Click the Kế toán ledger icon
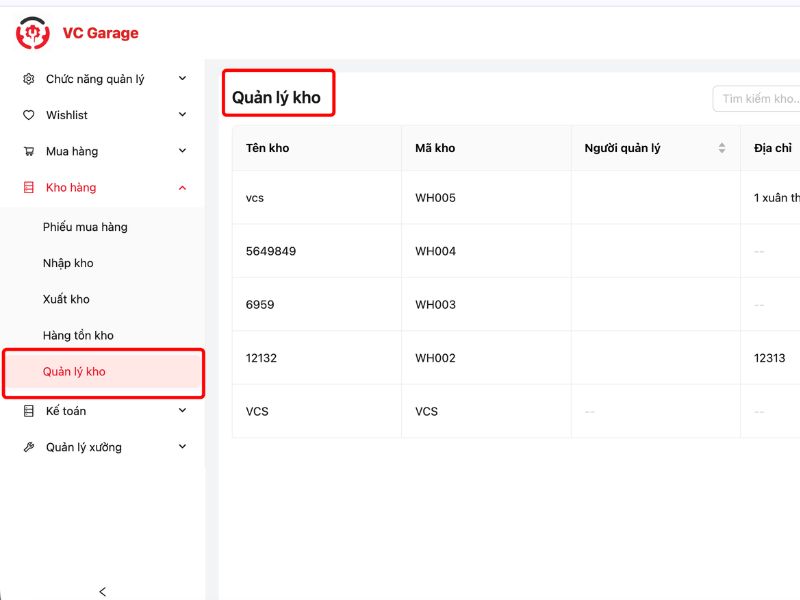 pos(28,410)
